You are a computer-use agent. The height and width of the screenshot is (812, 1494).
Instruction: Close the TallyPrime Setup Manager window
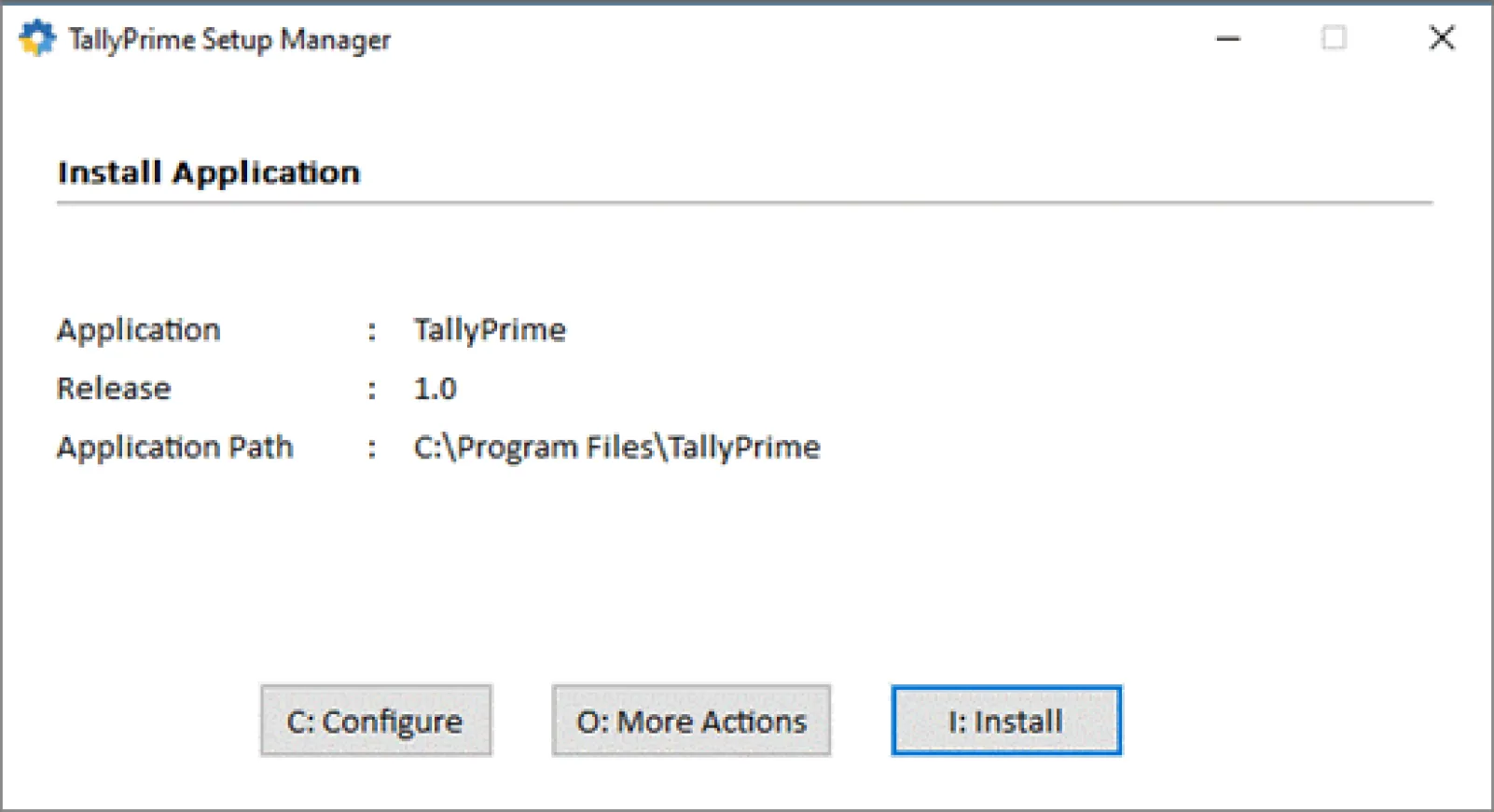pyautogui.click(x=1442, y=38)
